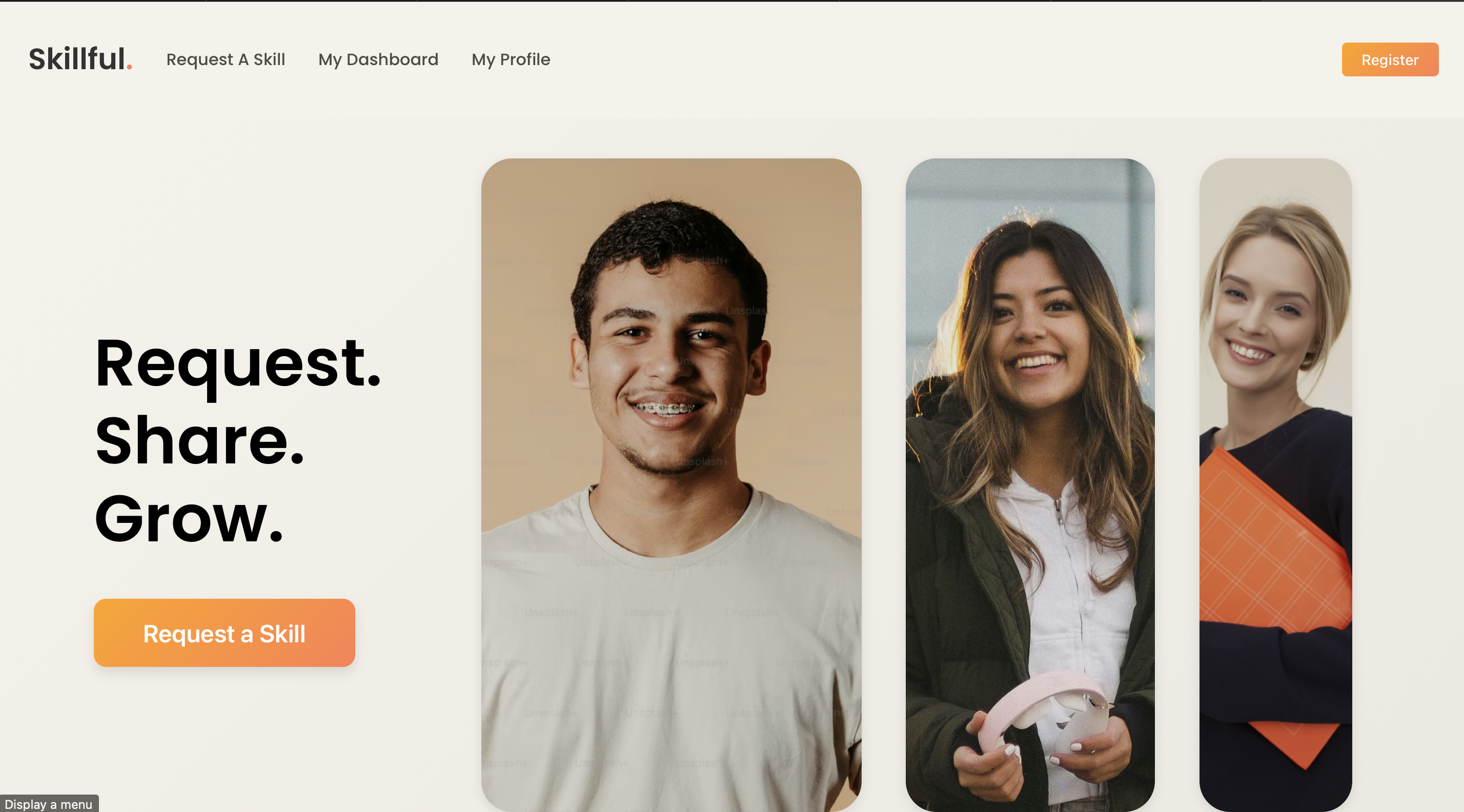Select the photo of the young man with braces
The width and height of the screenshot is (1464, 812).
671,485
